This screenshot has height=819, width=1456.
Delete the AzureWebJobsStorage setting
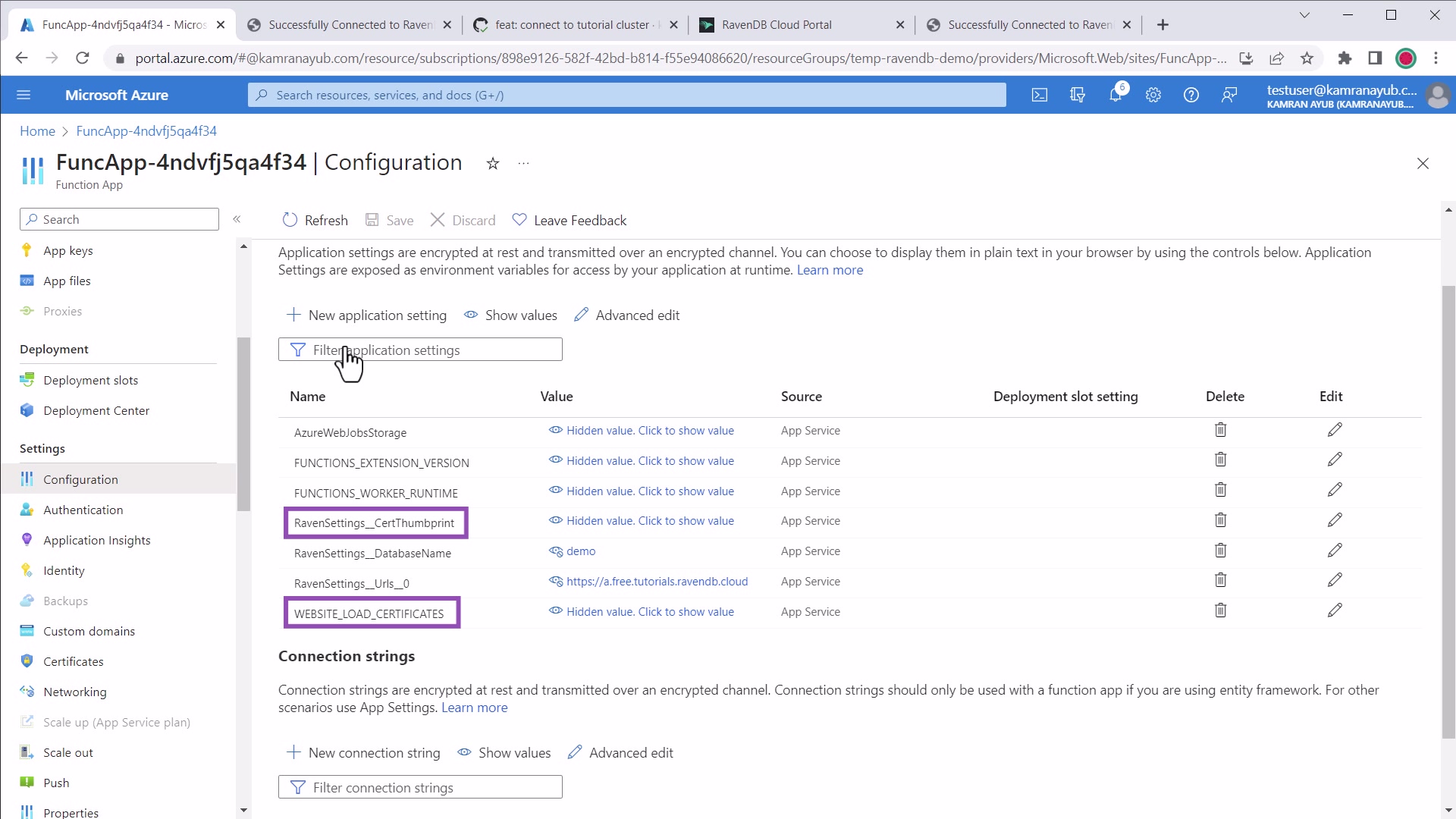pos(1220,430)
